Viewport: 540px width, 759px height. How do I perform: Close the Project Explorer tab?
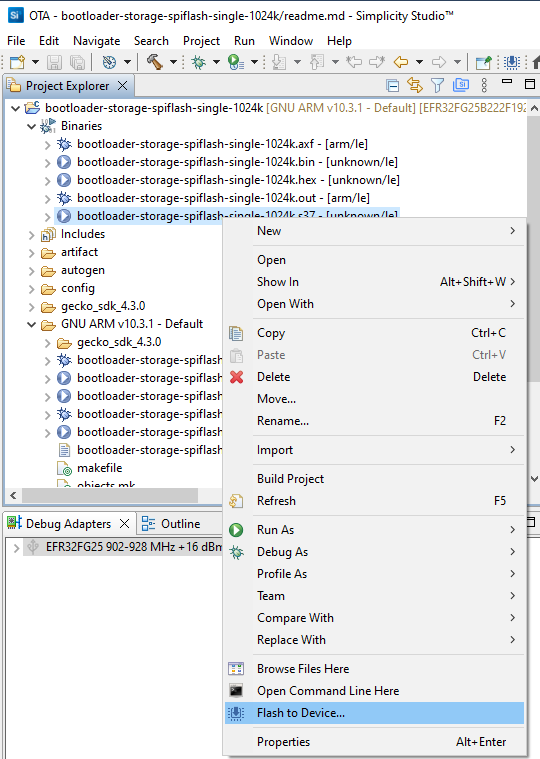pyautogui.click(x=123, y=86)
